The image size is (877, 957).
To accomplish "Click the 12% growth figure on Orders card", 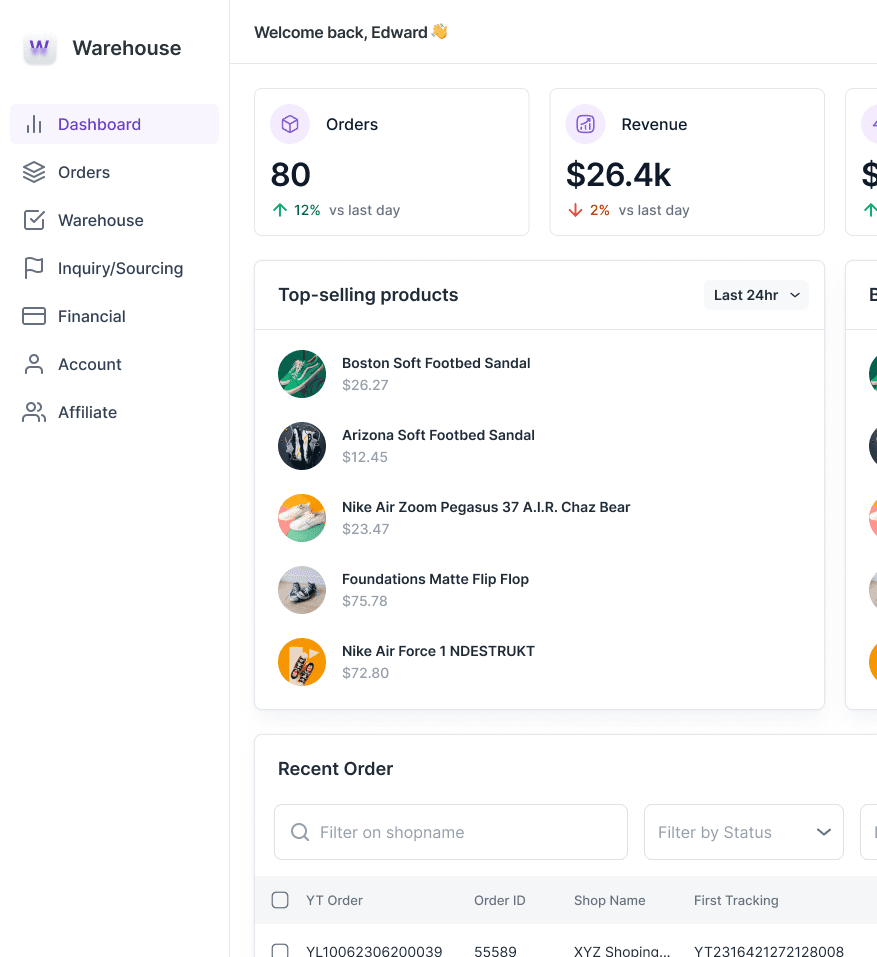I will coord(307,210).
